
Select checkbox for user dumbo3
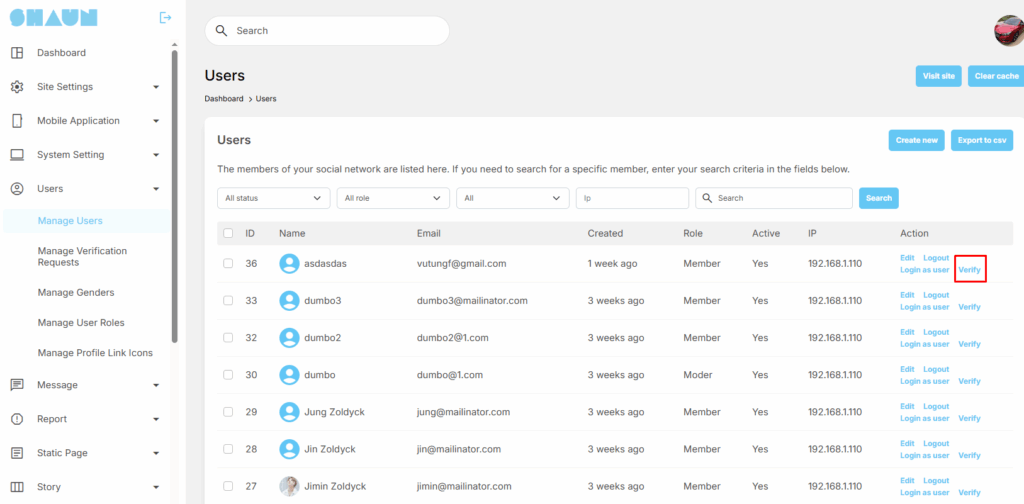(x=228, y=300)
